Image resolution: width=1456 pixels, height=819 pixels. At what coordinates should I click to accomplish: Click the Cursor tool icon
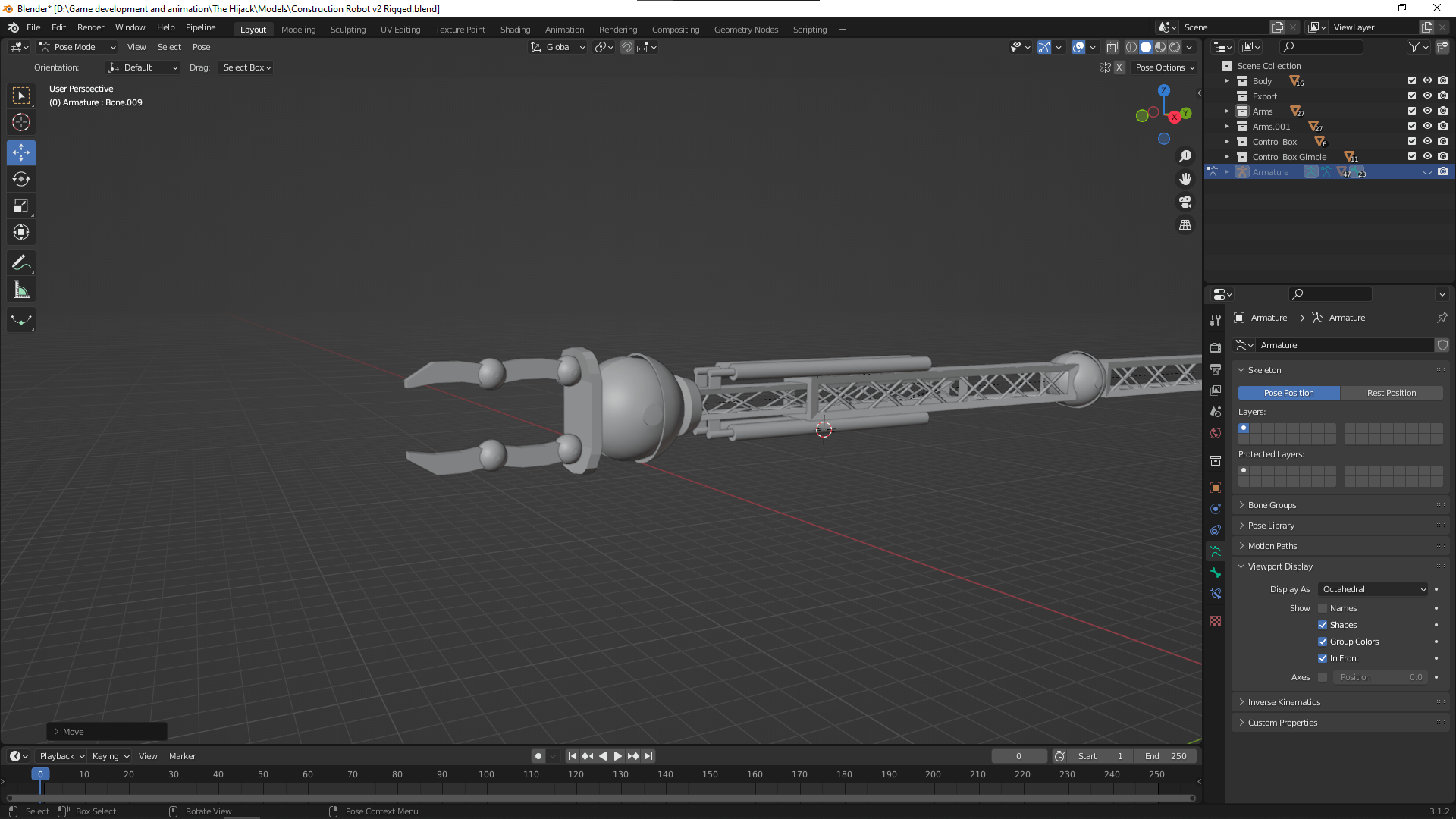[x=21, y=122]
